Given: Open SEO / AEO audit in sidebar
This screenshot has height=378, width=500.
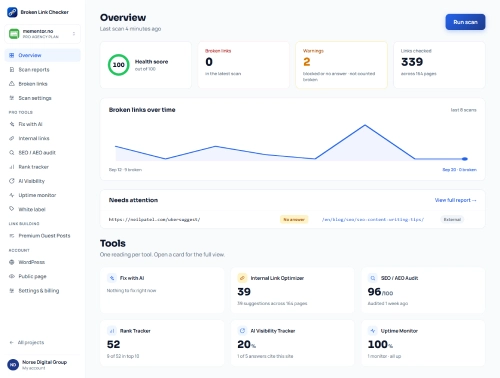Looking at the screenshot, I should 42,153.
